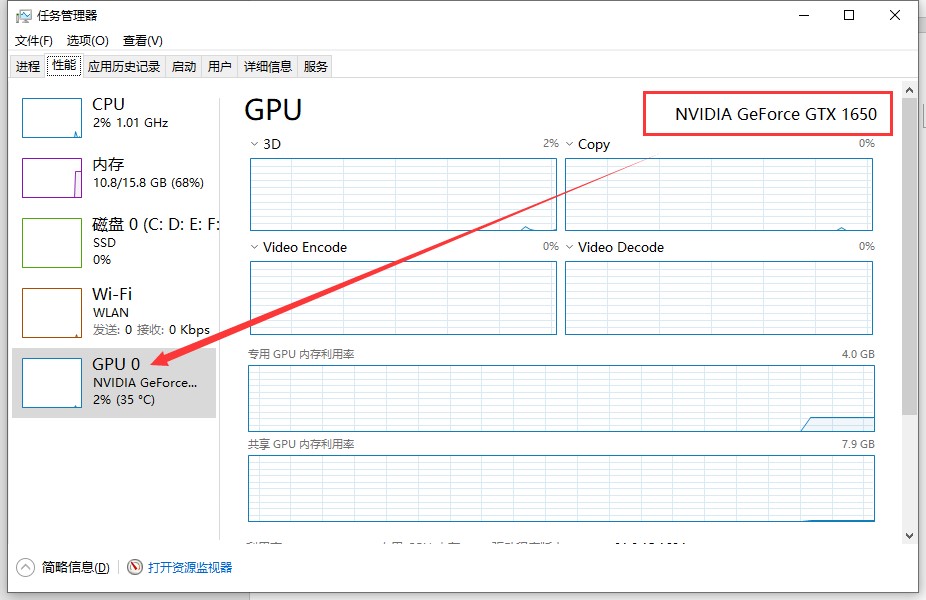Select the Wi-Fi WLAN graph thumbnail
Image resolution: width=926 pixels, height=600 pixels.
52,313
